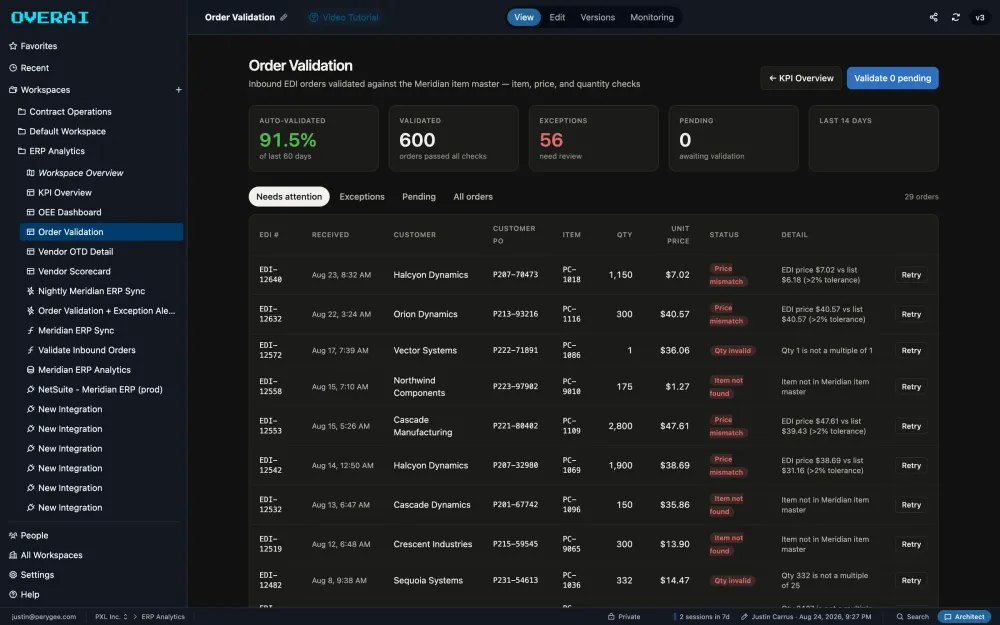Select Order Validation in the sidebar
The image size is (1000, 625).
click(101, 232)
